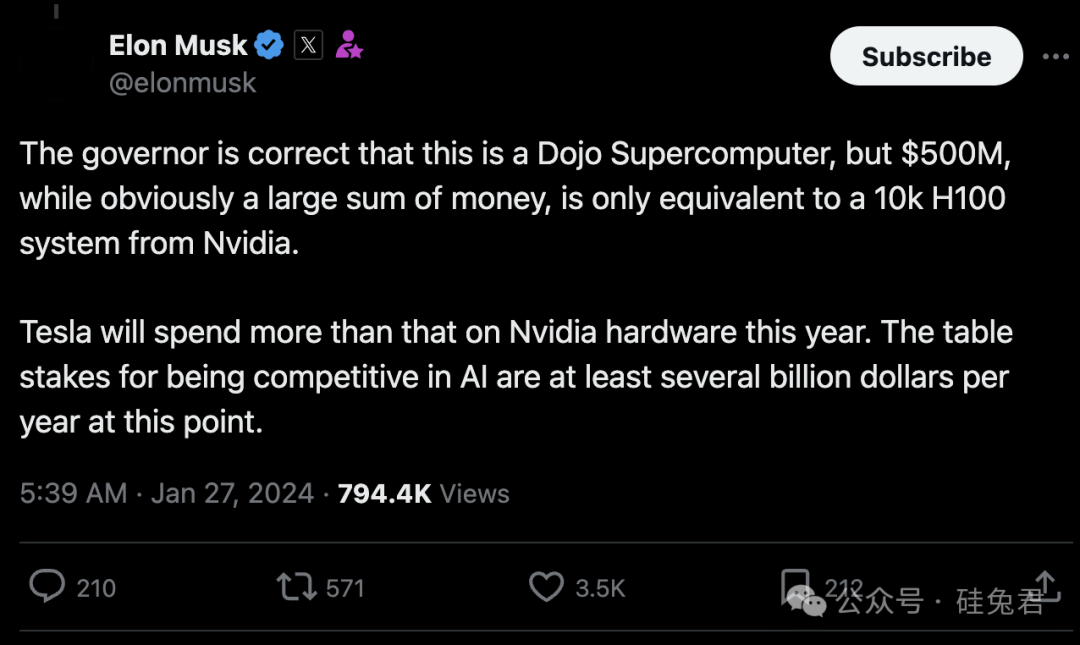This screenshot has height=645, width=1080.
Task: Click the repost arrows icon
Action: (x=295, y=587)
